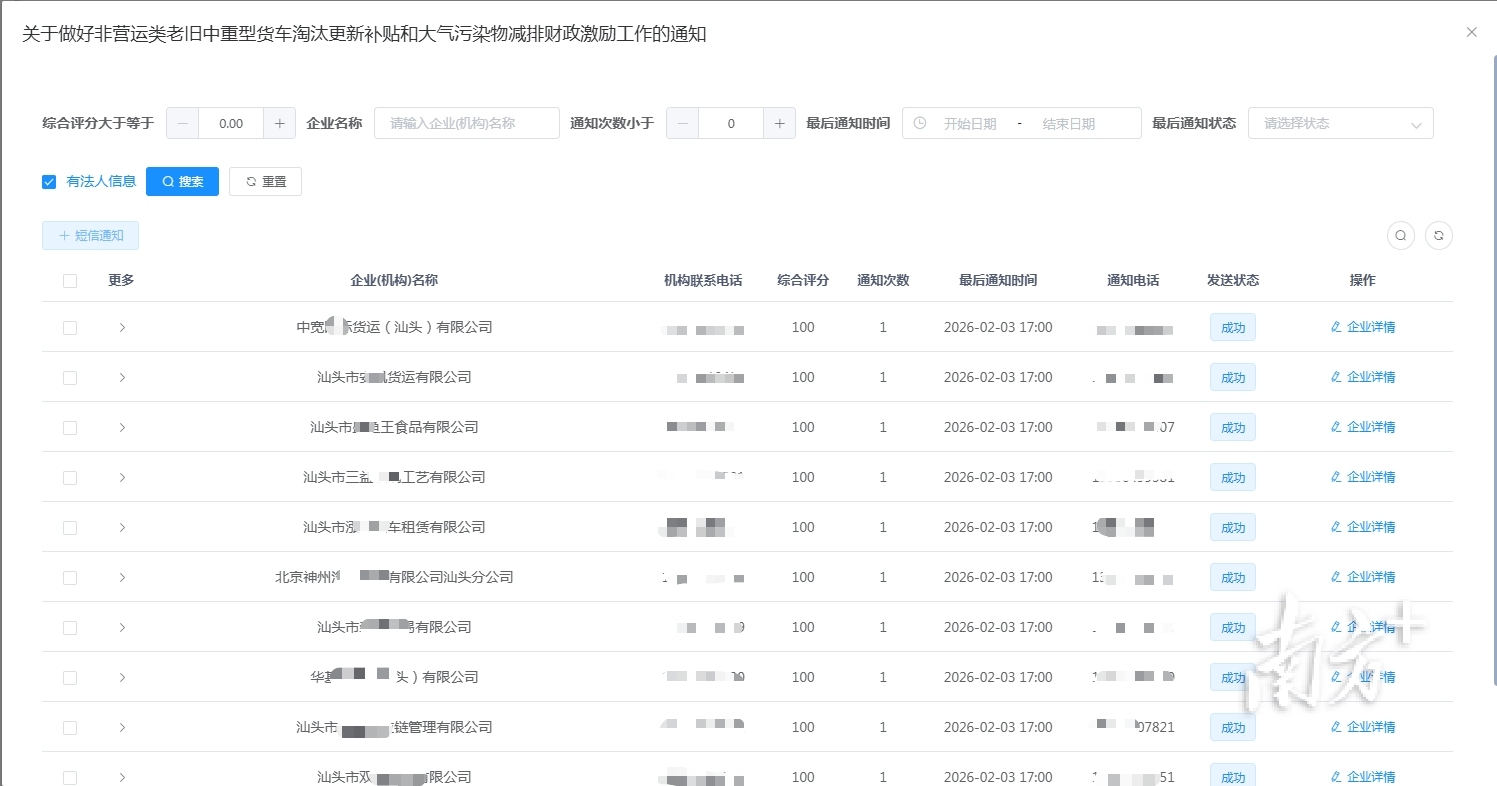Increase 通知次数小于 value with plus
The image size is (1497, 786).
point(779,123)
